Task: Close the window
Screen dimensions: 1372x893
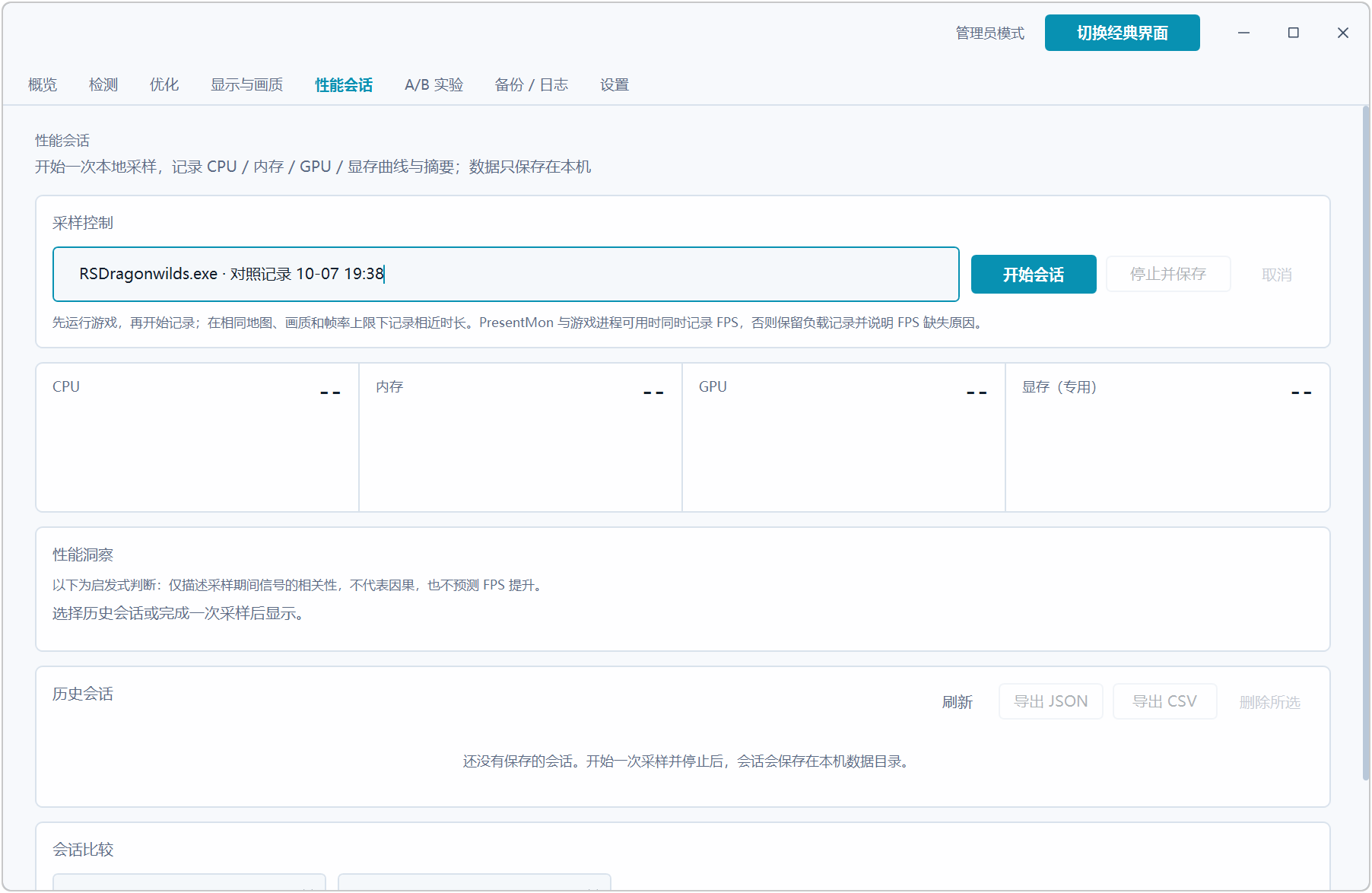Action: coord(1343,33)
